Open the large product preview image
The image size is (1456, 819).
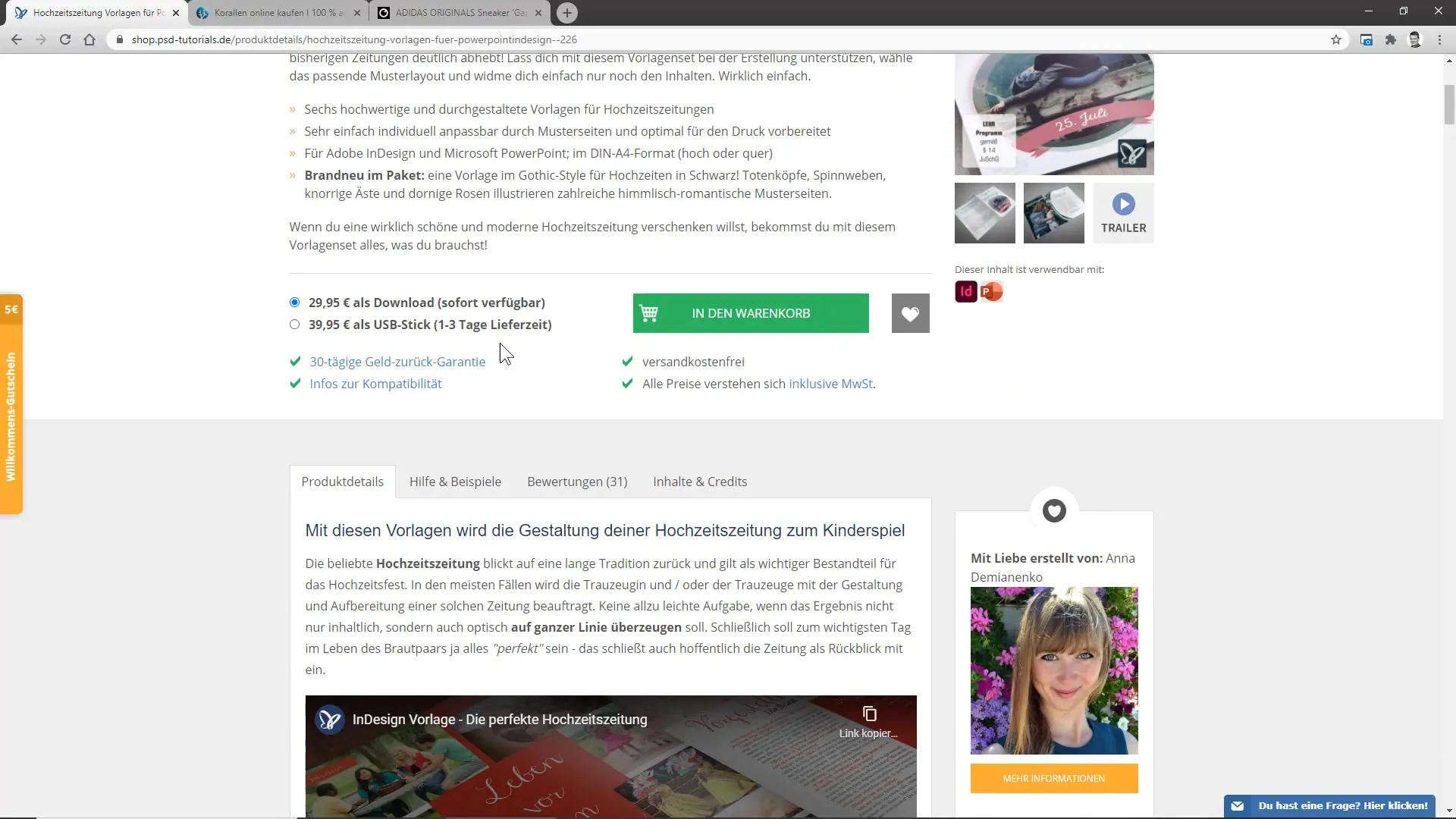[1054, 114]
